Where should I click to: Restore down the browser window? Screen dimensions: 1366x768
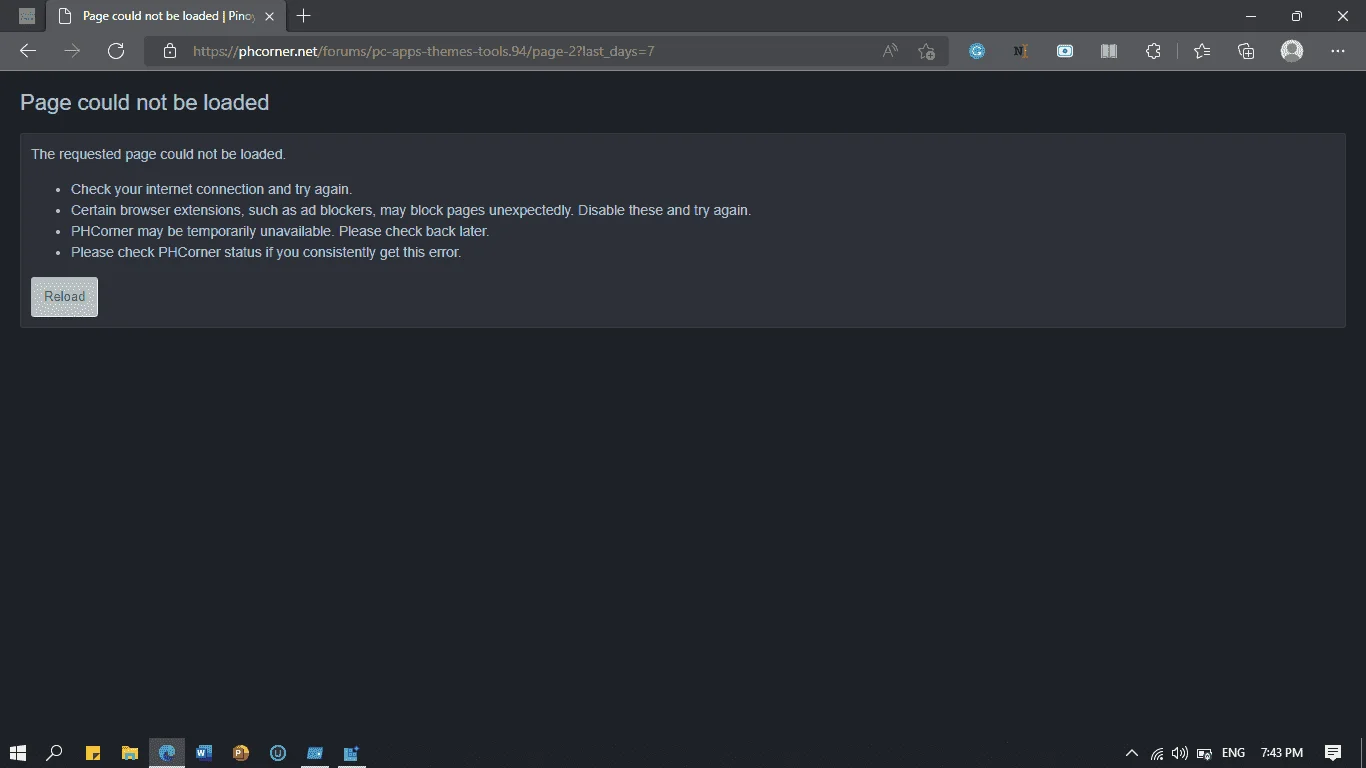[1297, 16]
